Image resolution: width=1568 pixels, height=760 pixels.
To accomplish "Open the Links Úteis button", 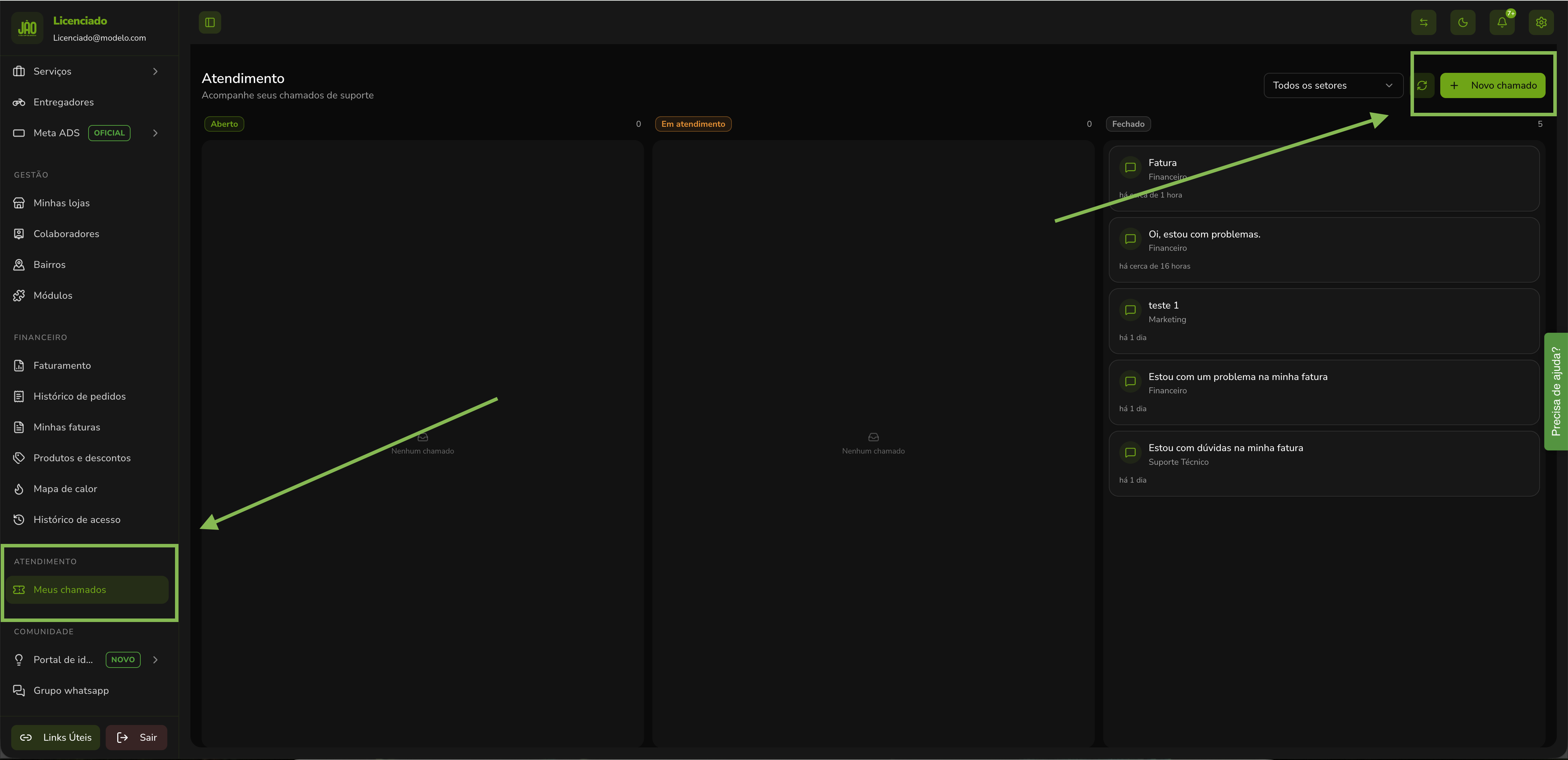I will click(x=55, y=738).
